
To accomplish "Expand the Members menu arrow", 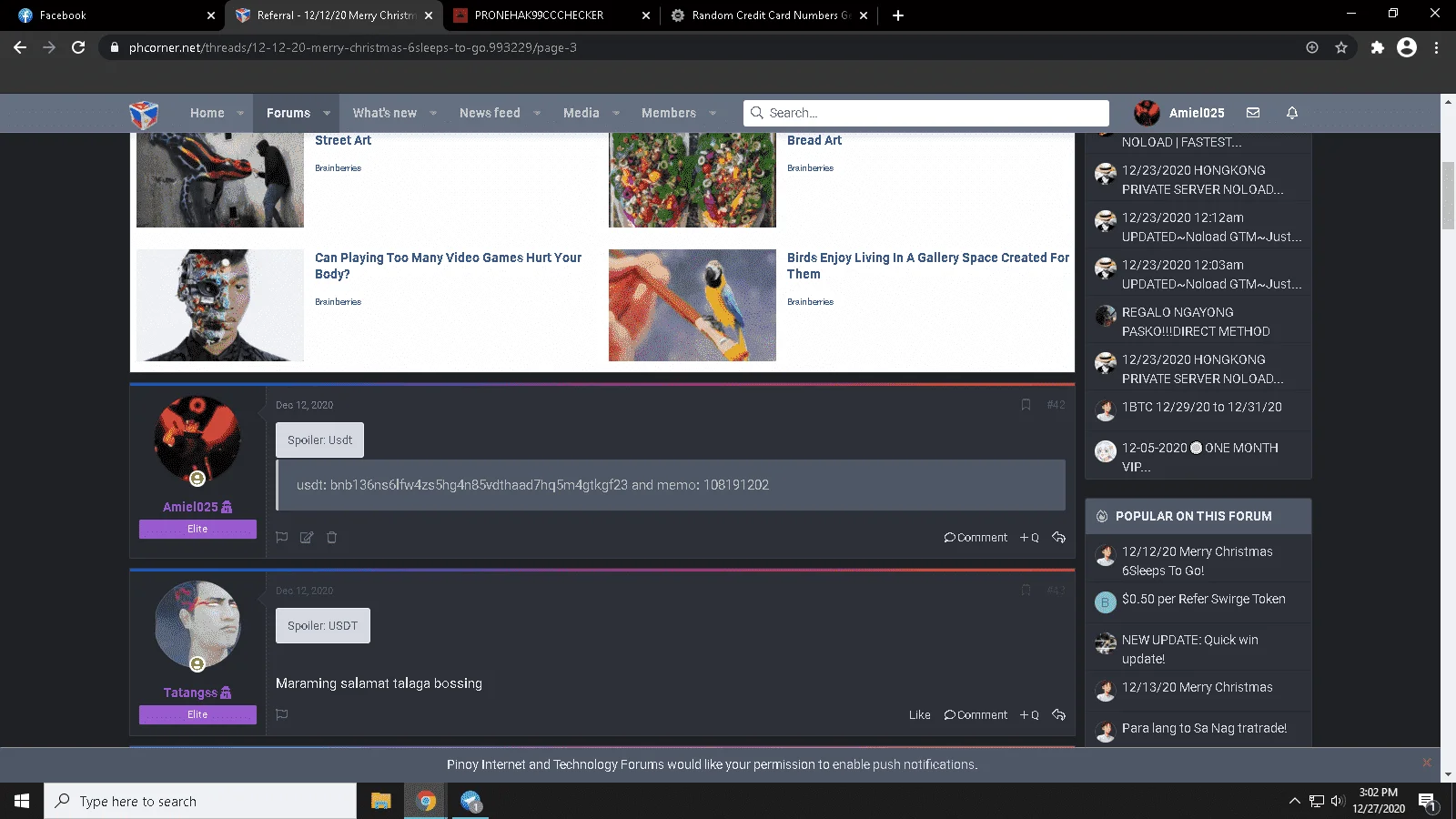I will pos(713,114).
